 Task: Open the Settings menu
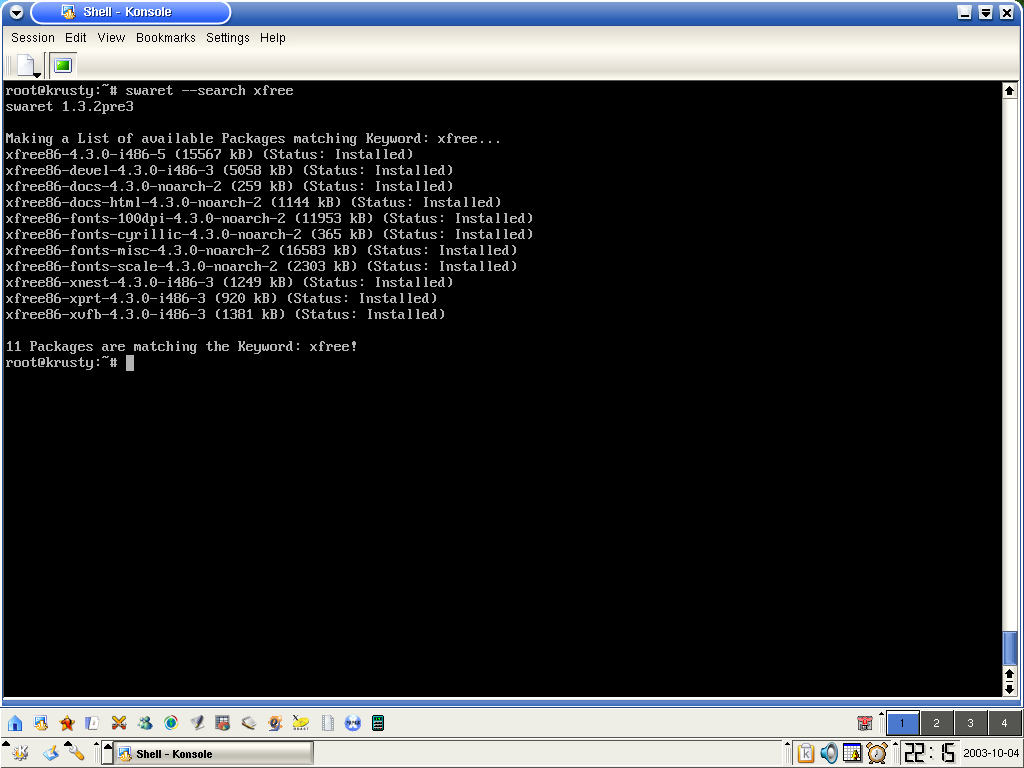[x=227, y=38]
